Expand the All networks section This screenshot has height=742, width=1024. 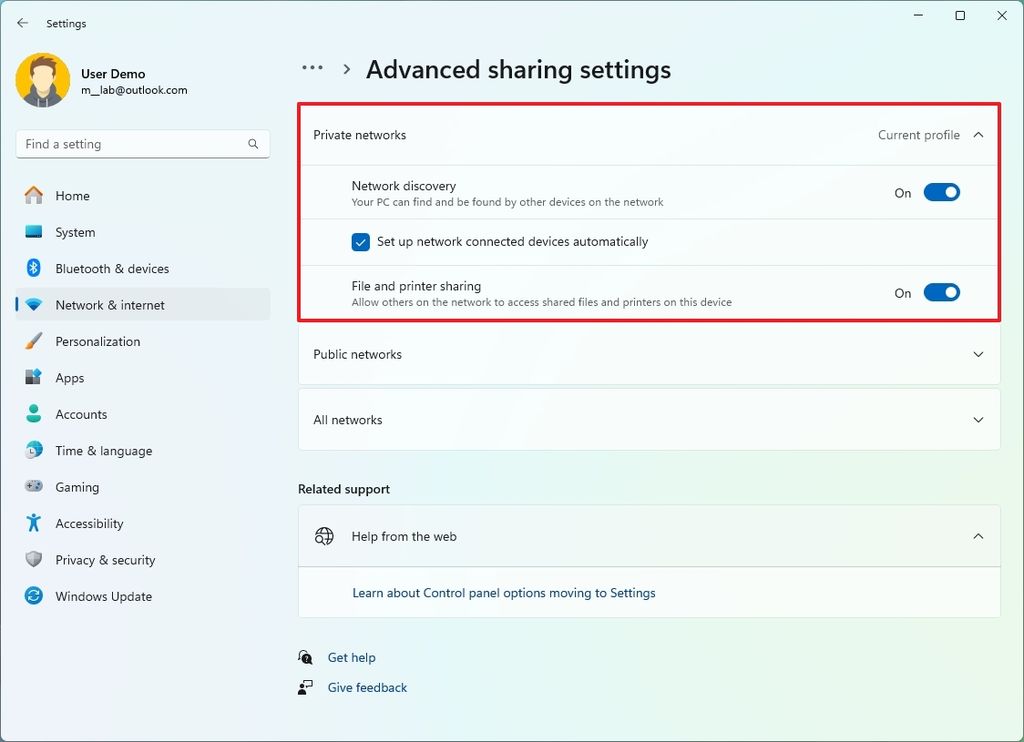click(x=978, y=420)
